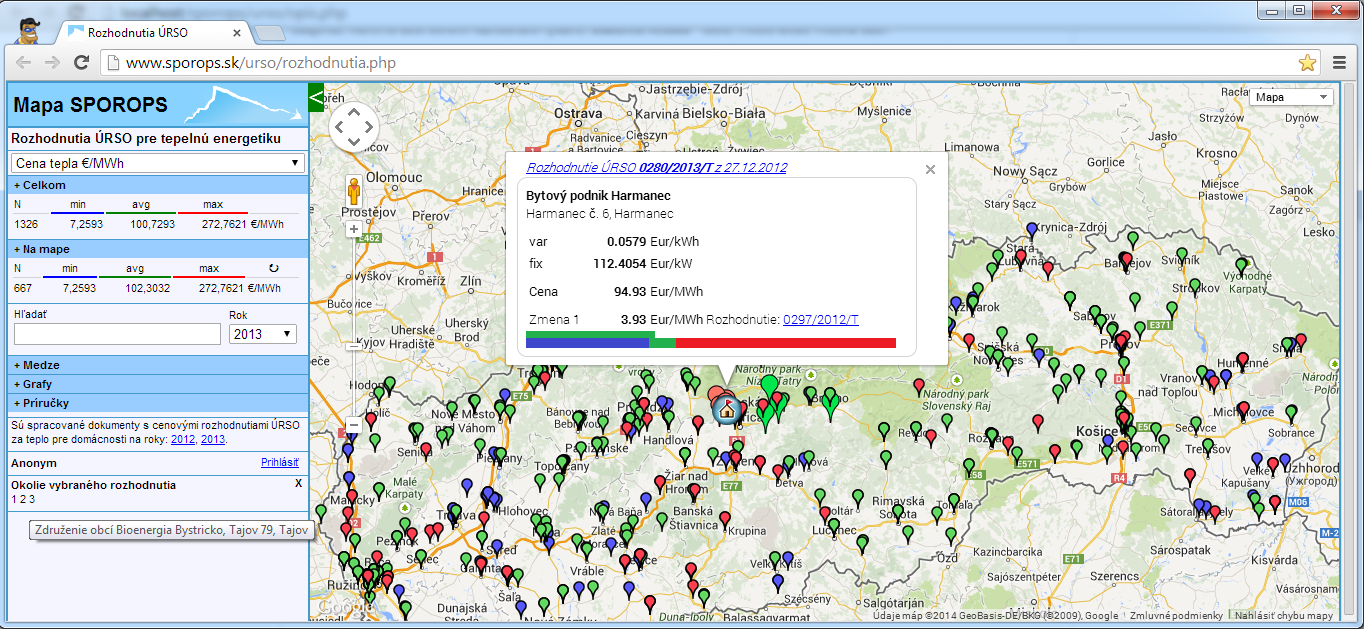
Task: Click the blue segment of the popup price bar
Action: [x=588, y=343]
